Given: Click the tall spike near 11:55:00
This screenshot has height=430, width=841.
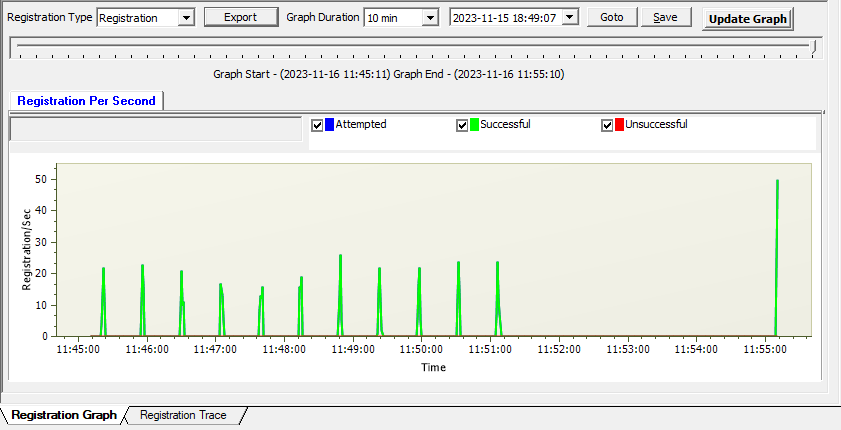Looking at the screenshot, I should click(x=777, y=257).
